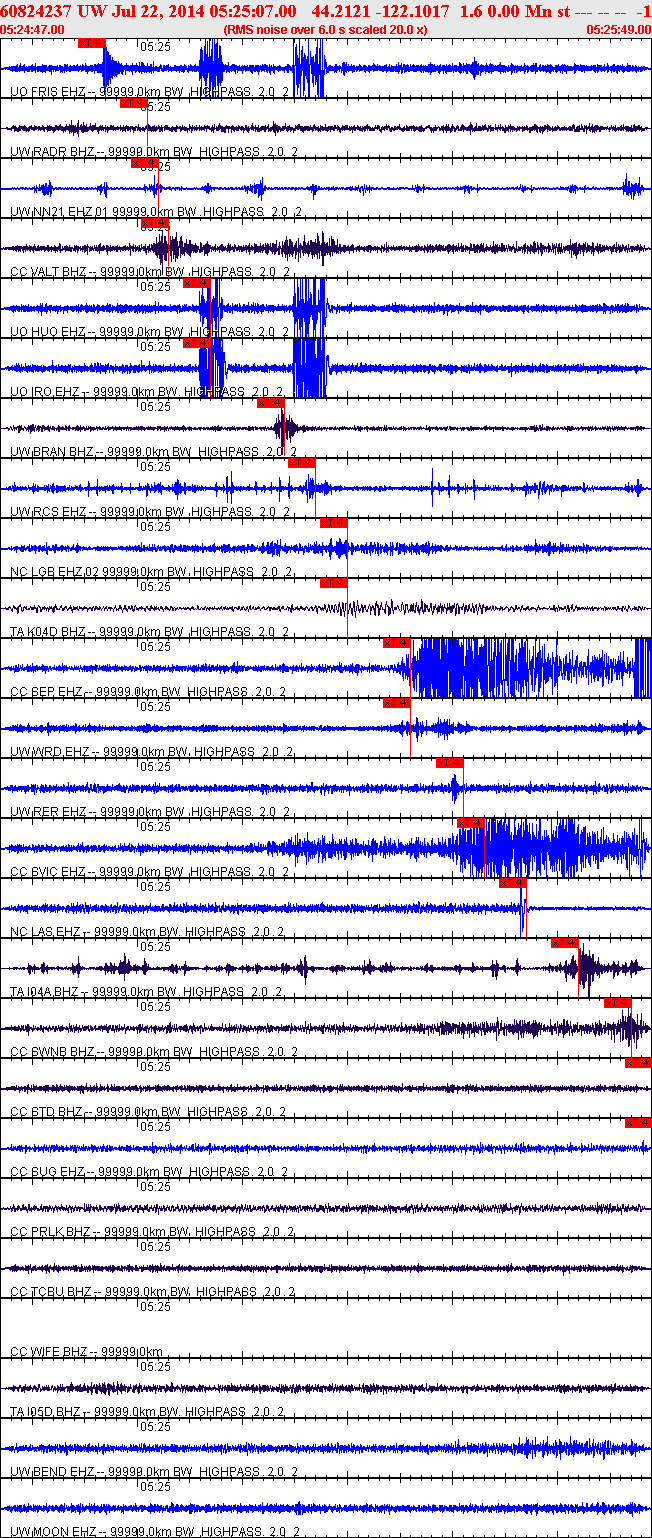Click the red pick flag on RADR trace
This screenshot has height=1538, width=652.
pyautogui.click(x=133, y=103)
